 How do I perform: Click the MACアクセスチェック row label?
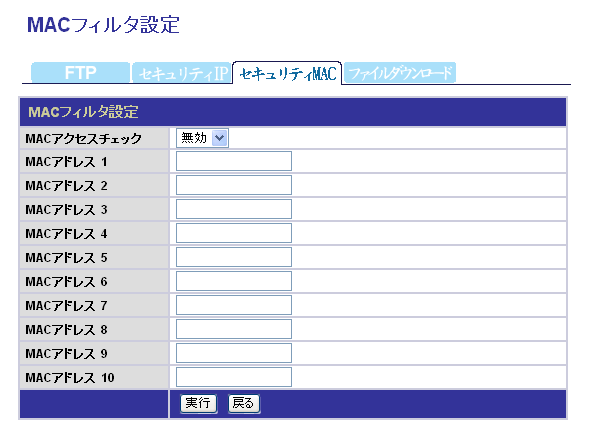point(83,138)
